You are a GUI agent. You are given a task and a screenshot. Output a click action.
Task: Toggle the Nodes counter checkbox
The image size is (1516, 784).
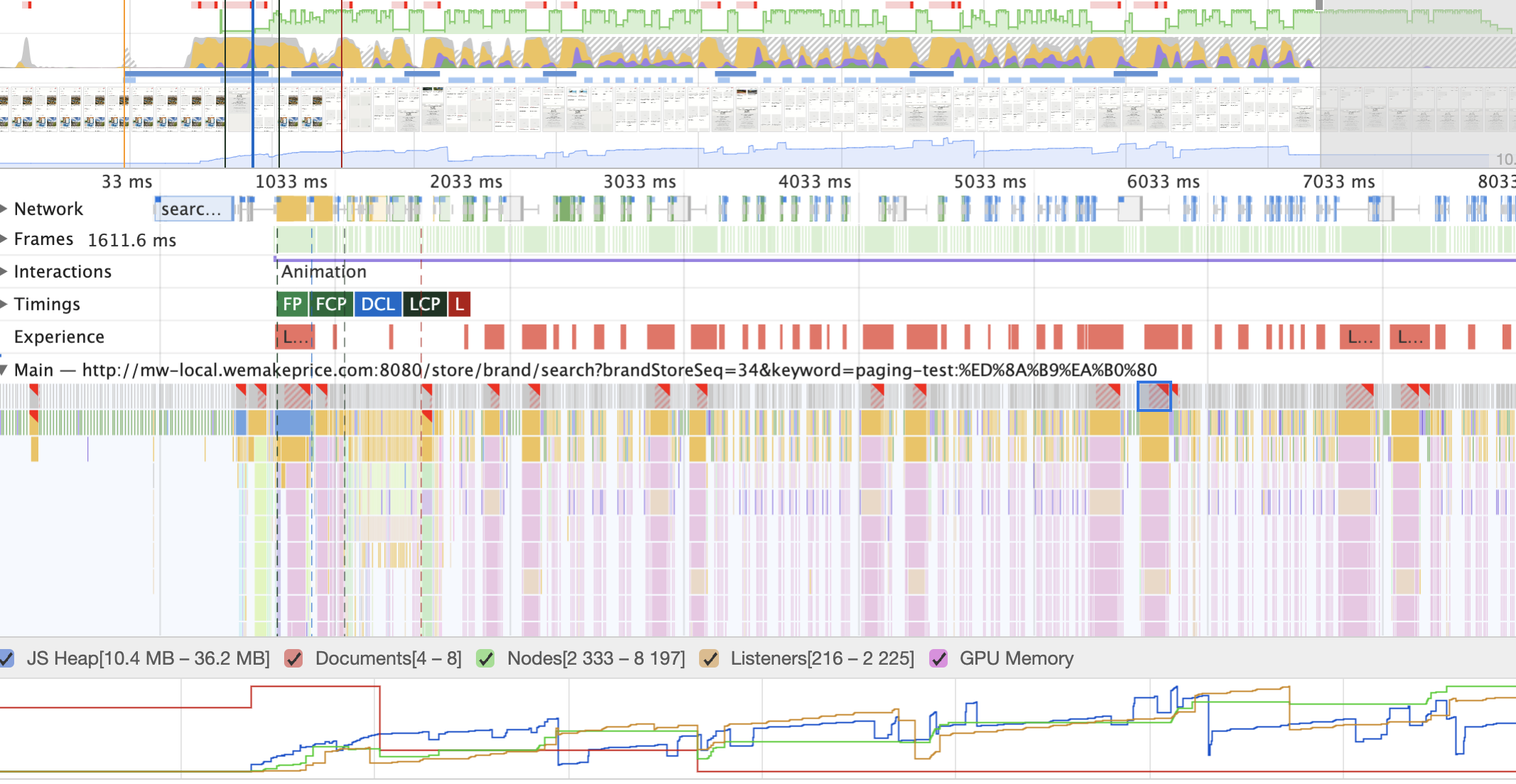point(486,658)
